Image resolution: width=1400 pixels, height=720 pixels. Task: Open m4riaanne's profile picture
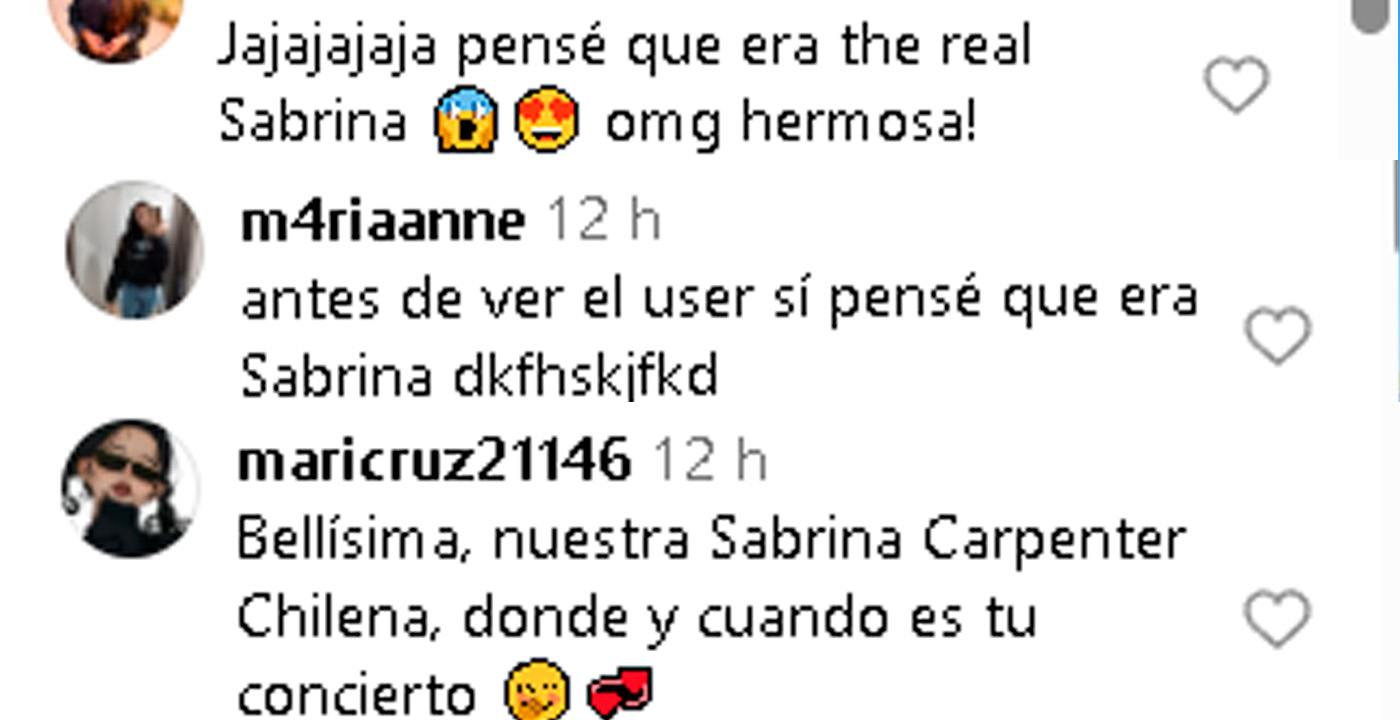[x=134, y=250]
